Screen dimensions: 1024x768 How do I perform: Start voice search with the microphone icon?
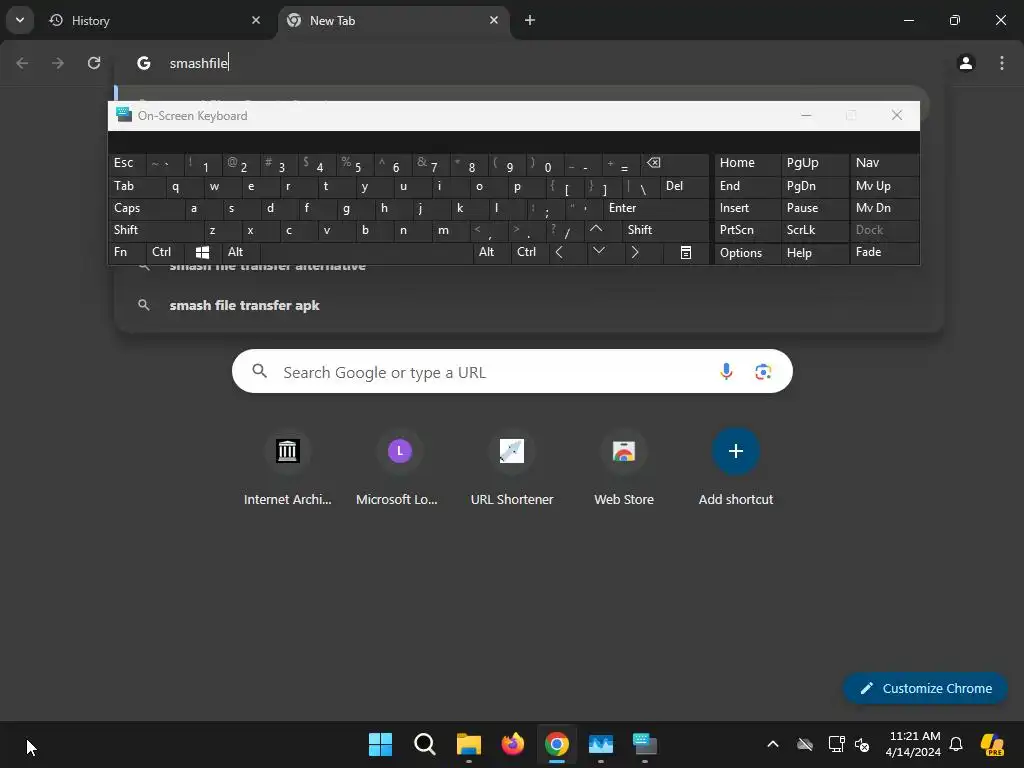(726, 372)
